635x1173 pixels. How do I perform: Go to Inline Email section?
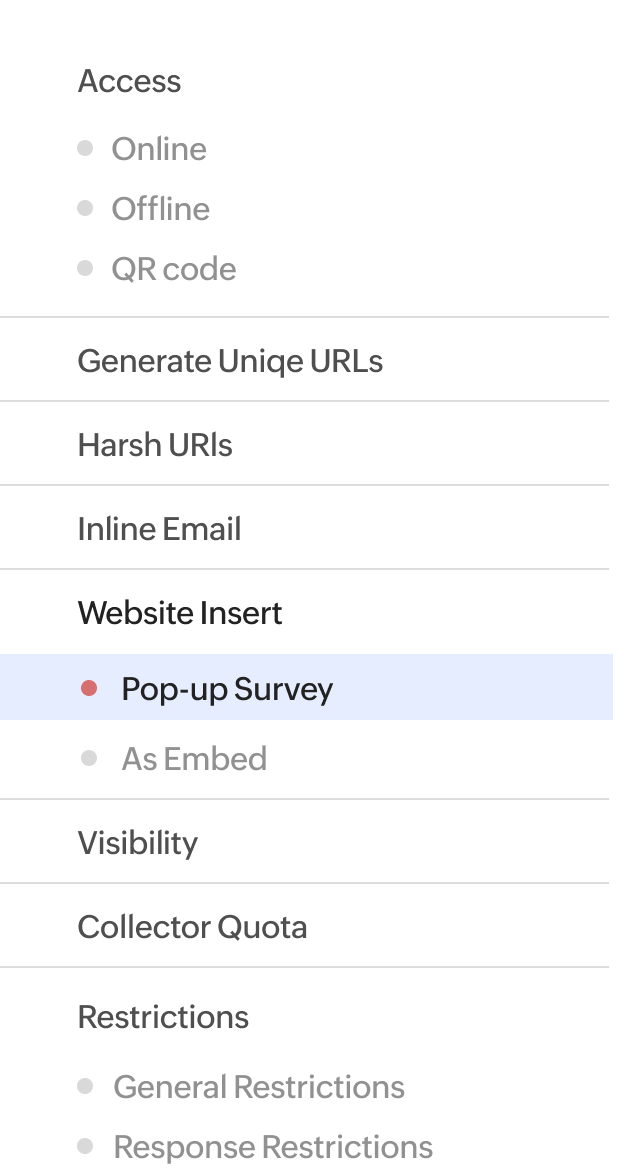click(160, 529)
